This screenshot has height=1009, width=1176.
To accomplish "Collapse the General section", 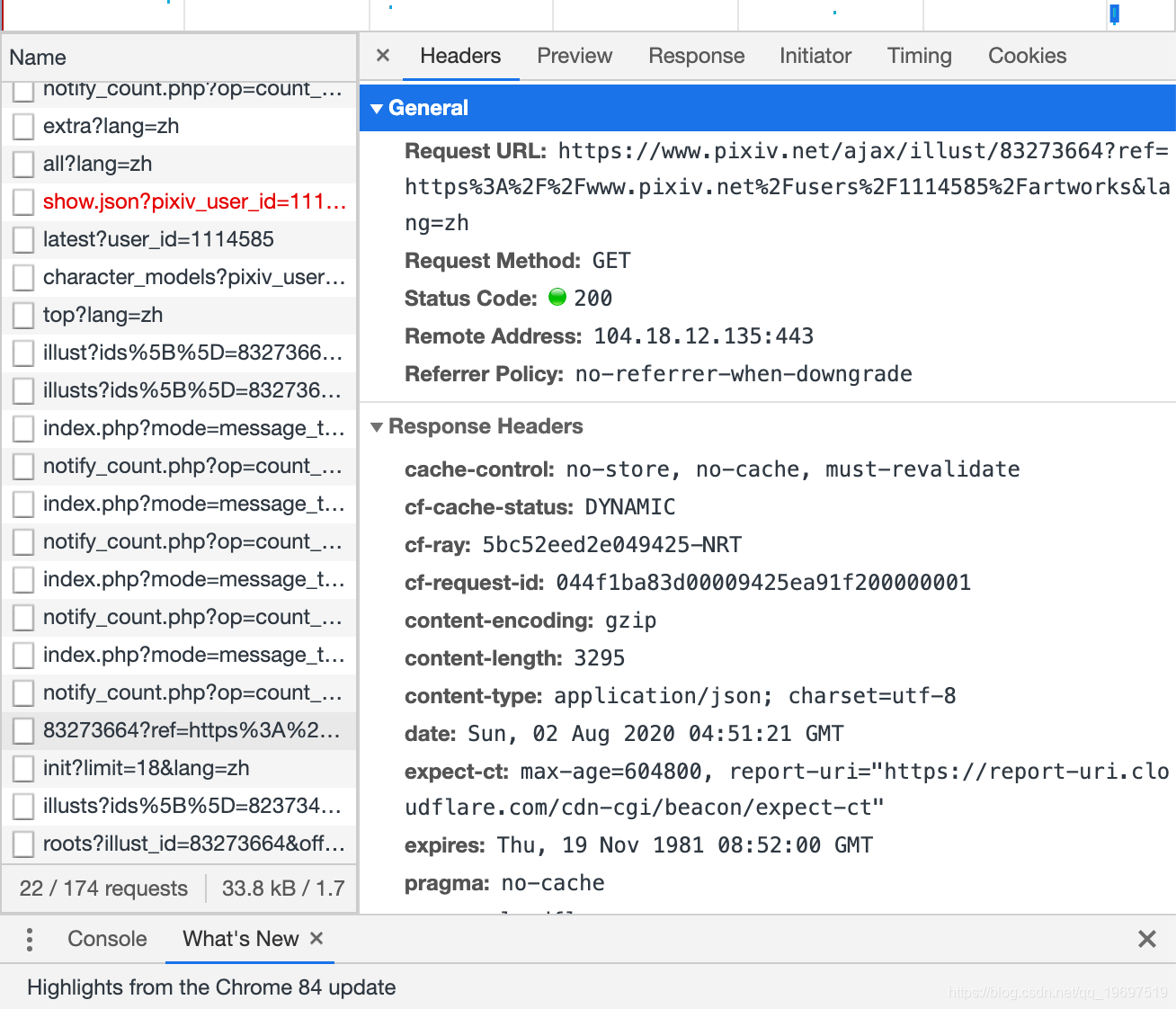I will [377, 108].
